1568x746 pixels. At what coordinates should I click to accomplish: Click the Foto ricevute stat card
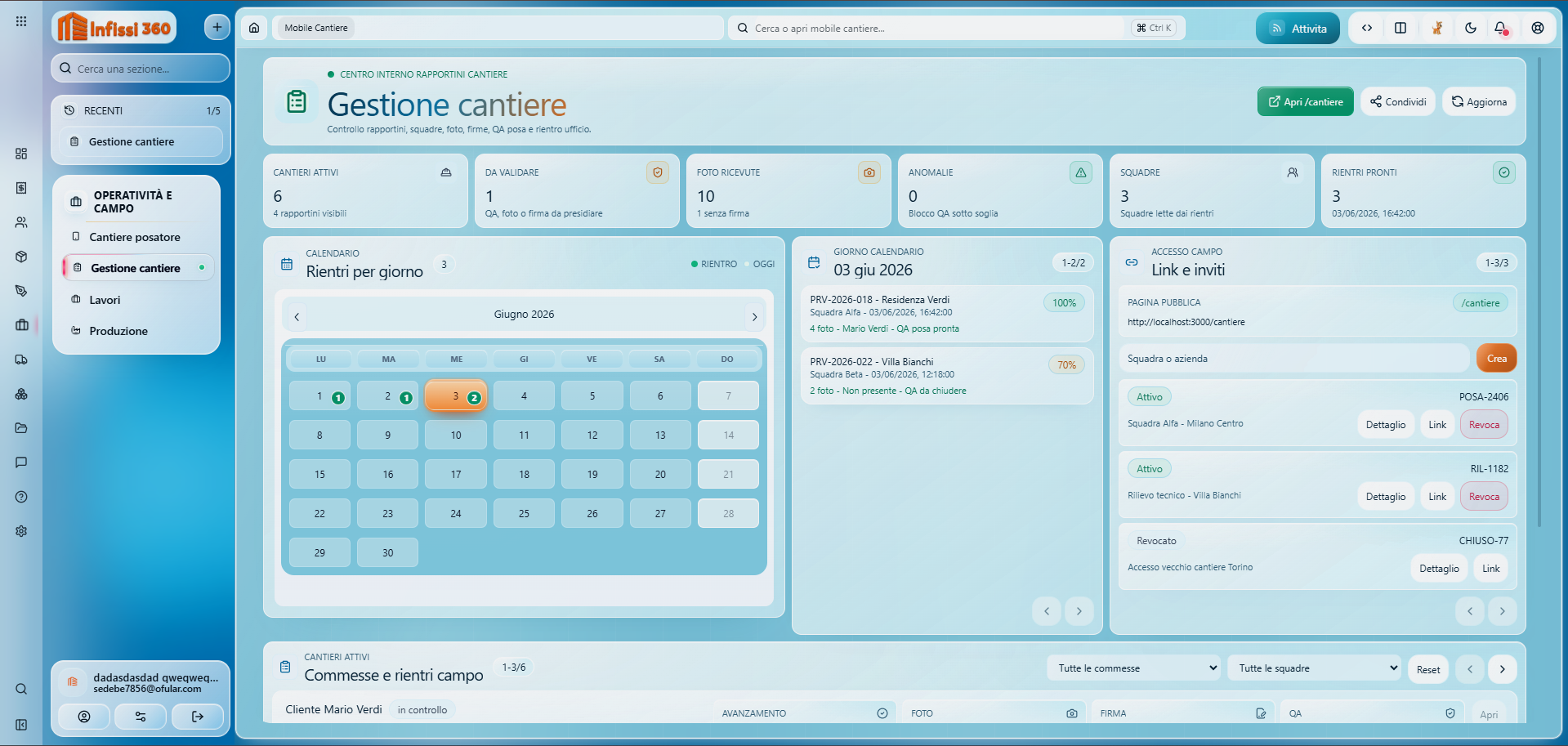point(788,191)
